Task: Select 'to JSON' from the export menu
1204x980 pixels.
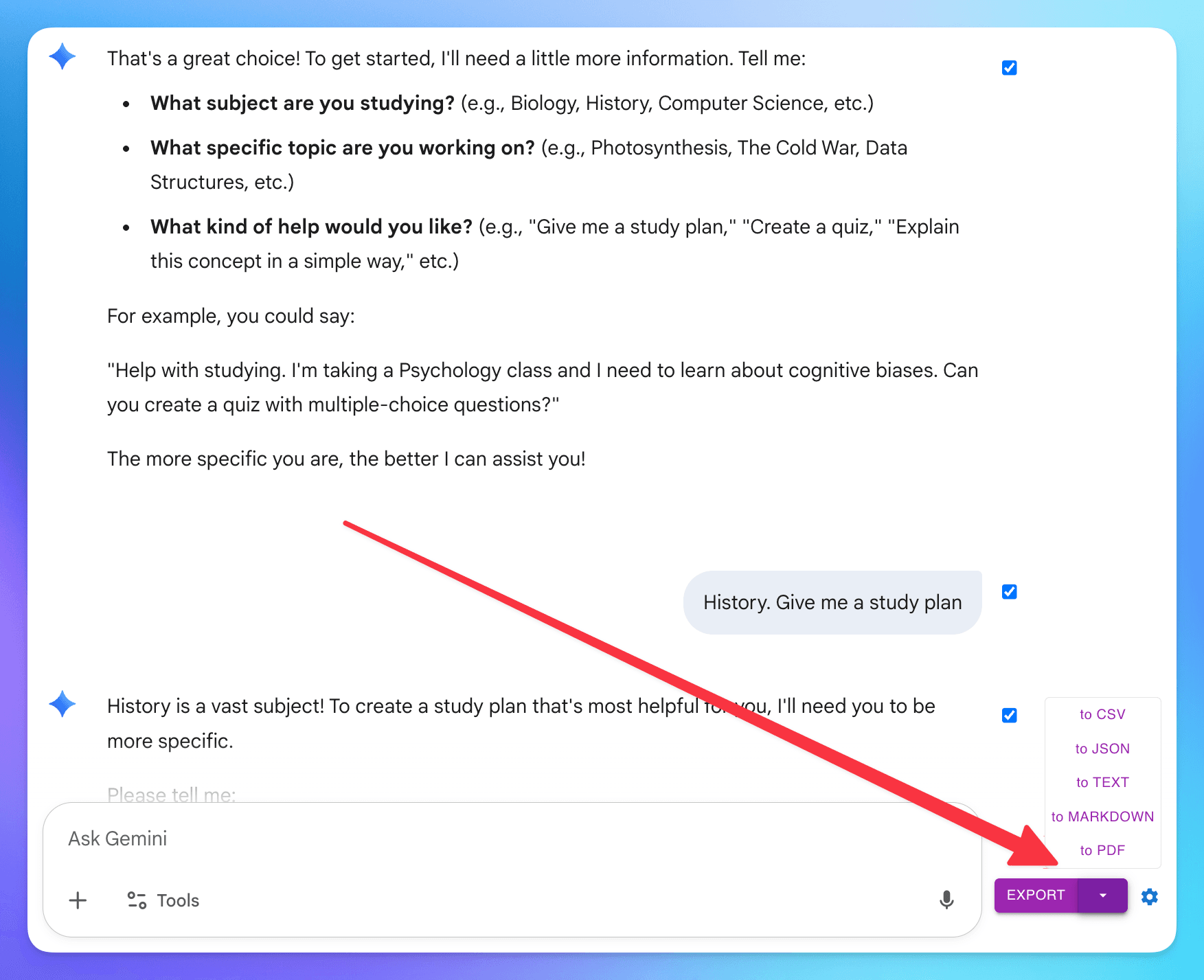Action: click(1102, 749)
